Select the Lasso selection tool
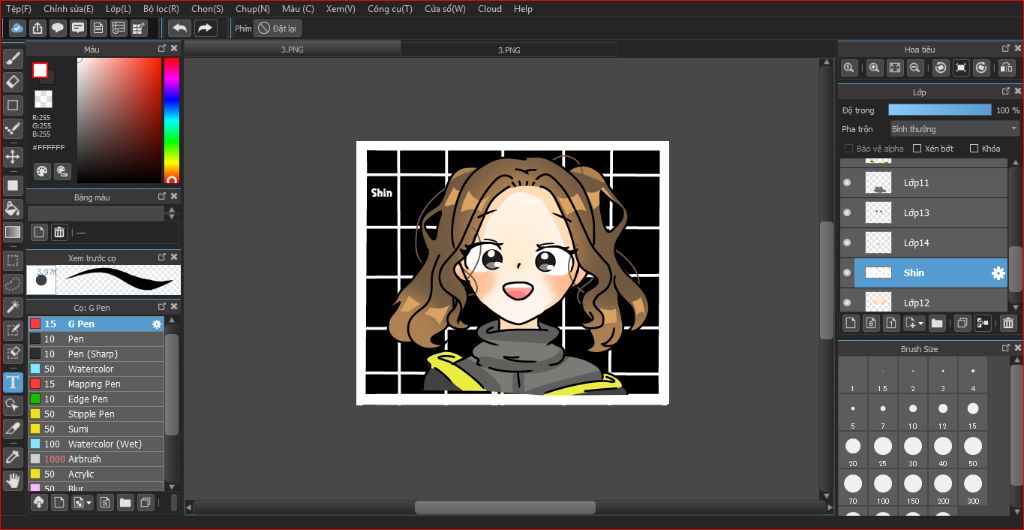This screenshot has height=530, width=1024. coord(12,284)
